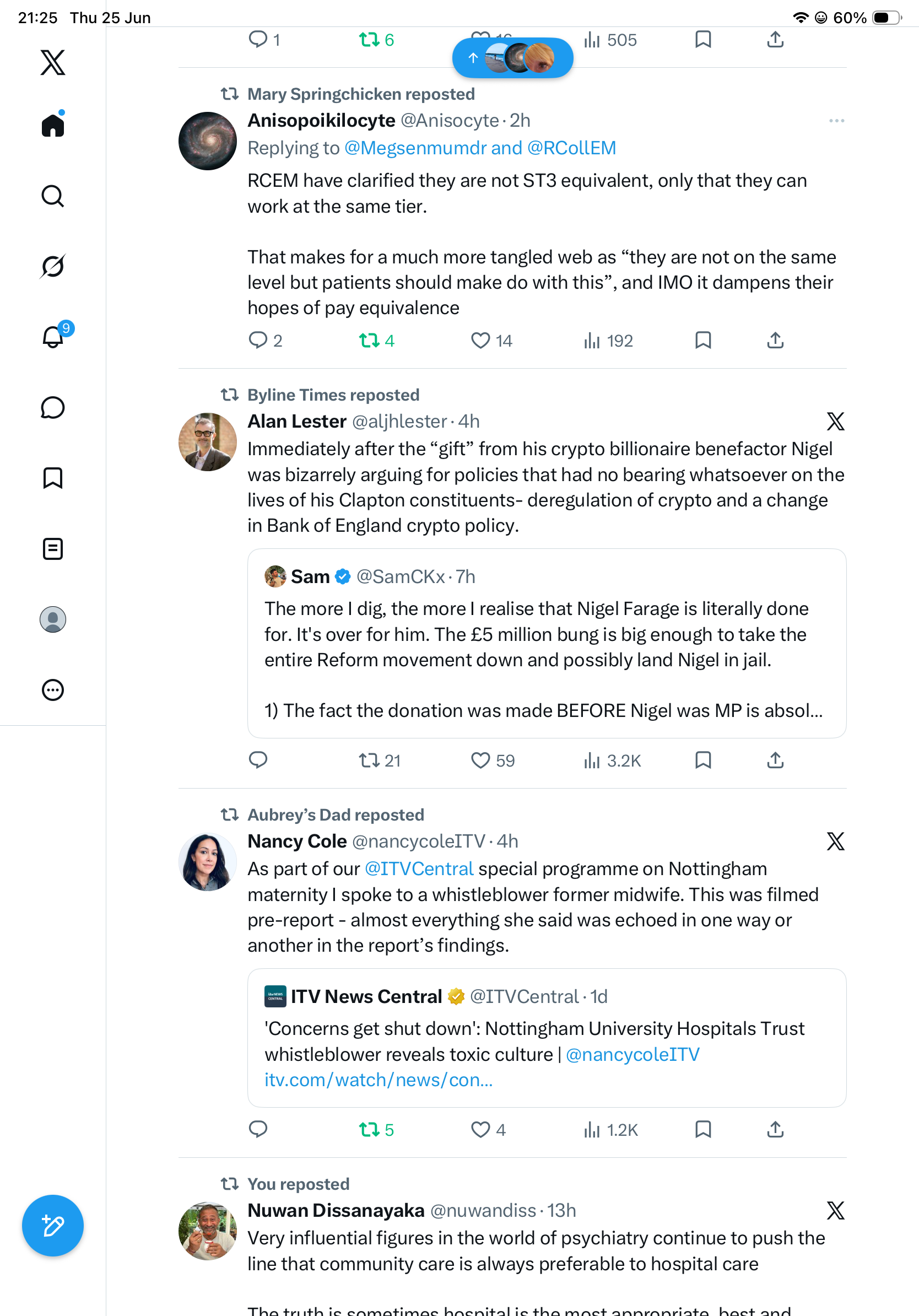Go to X logo home
The height and width of the screenshot is (1316, 919).
pyautogui.click(x=53, y=62)
